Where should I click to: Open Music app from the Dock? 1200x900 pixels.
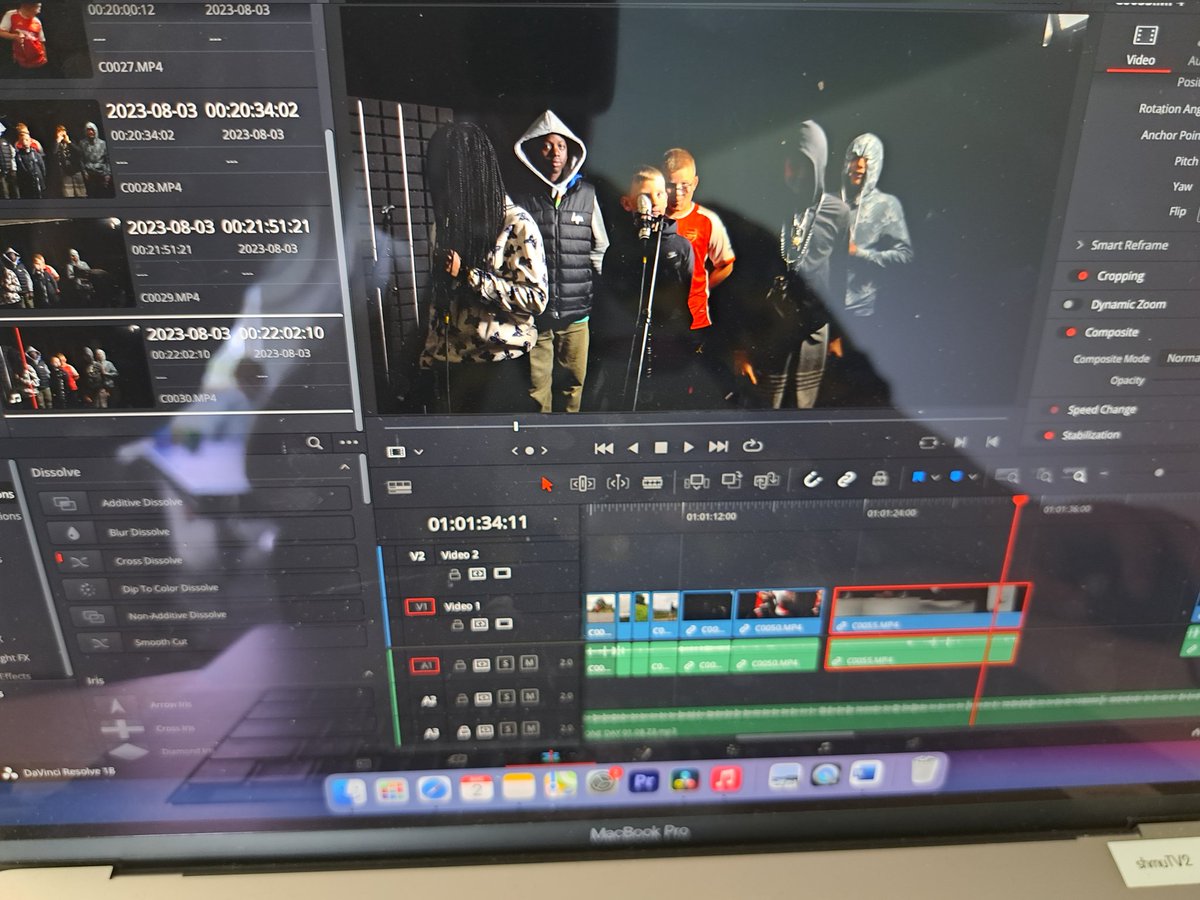click(726, 778)
